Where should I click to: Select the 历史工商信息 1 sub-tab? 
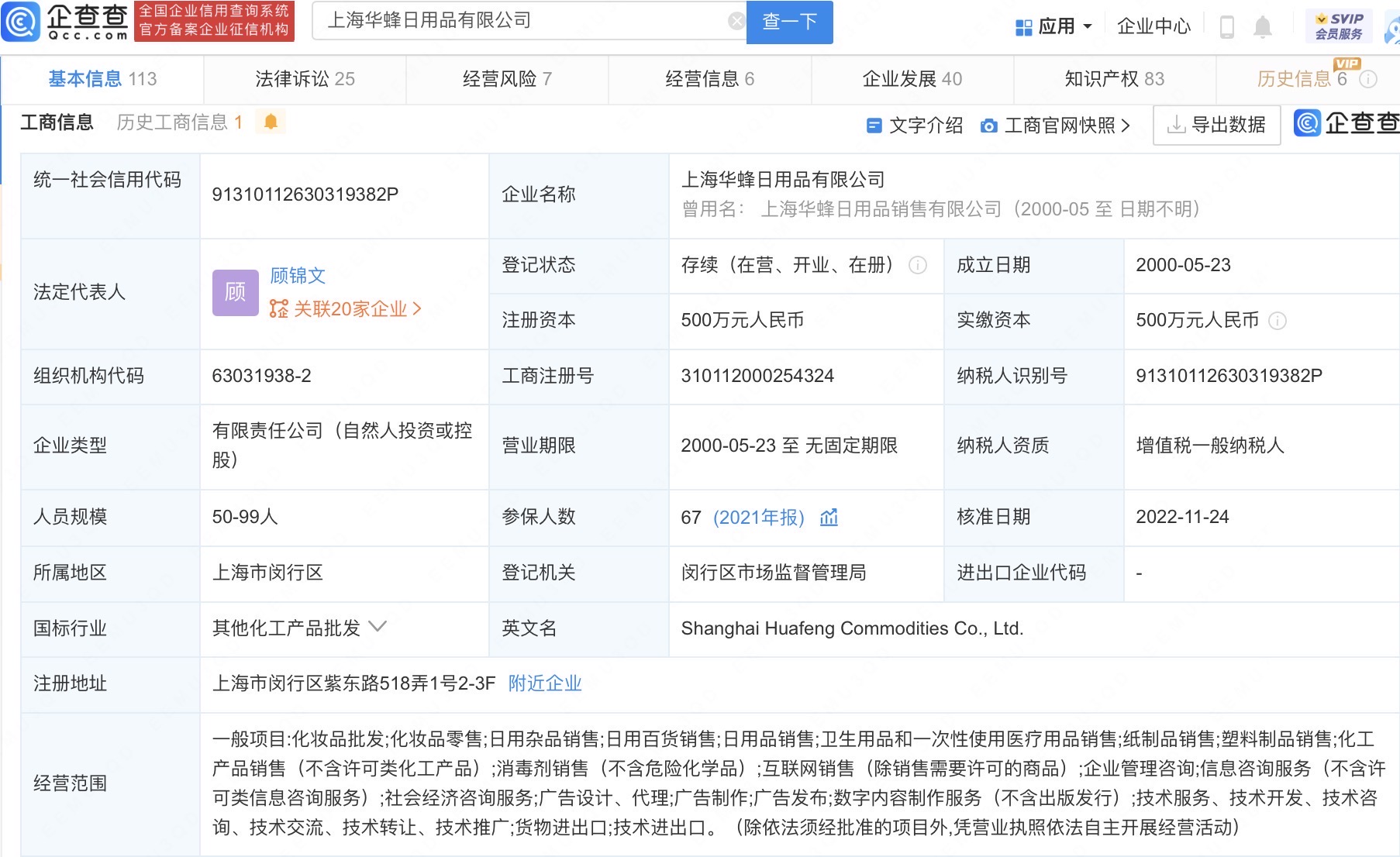click(x=180, y=122)
